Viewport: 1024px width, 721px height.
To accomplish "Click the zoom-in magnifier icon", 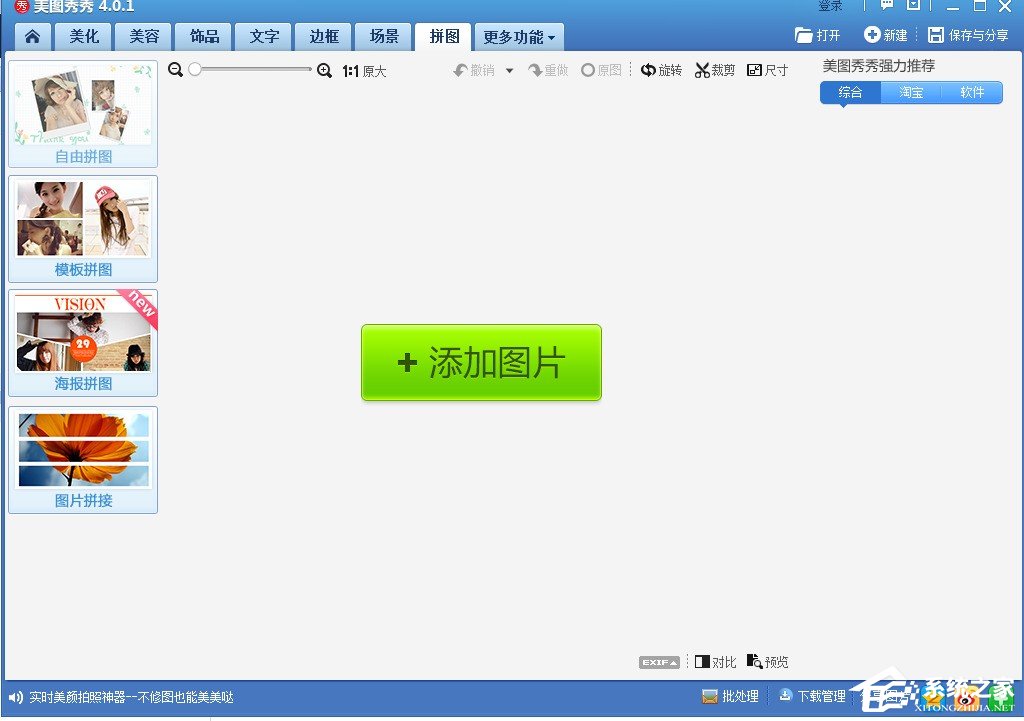I will tap(324, 70).
